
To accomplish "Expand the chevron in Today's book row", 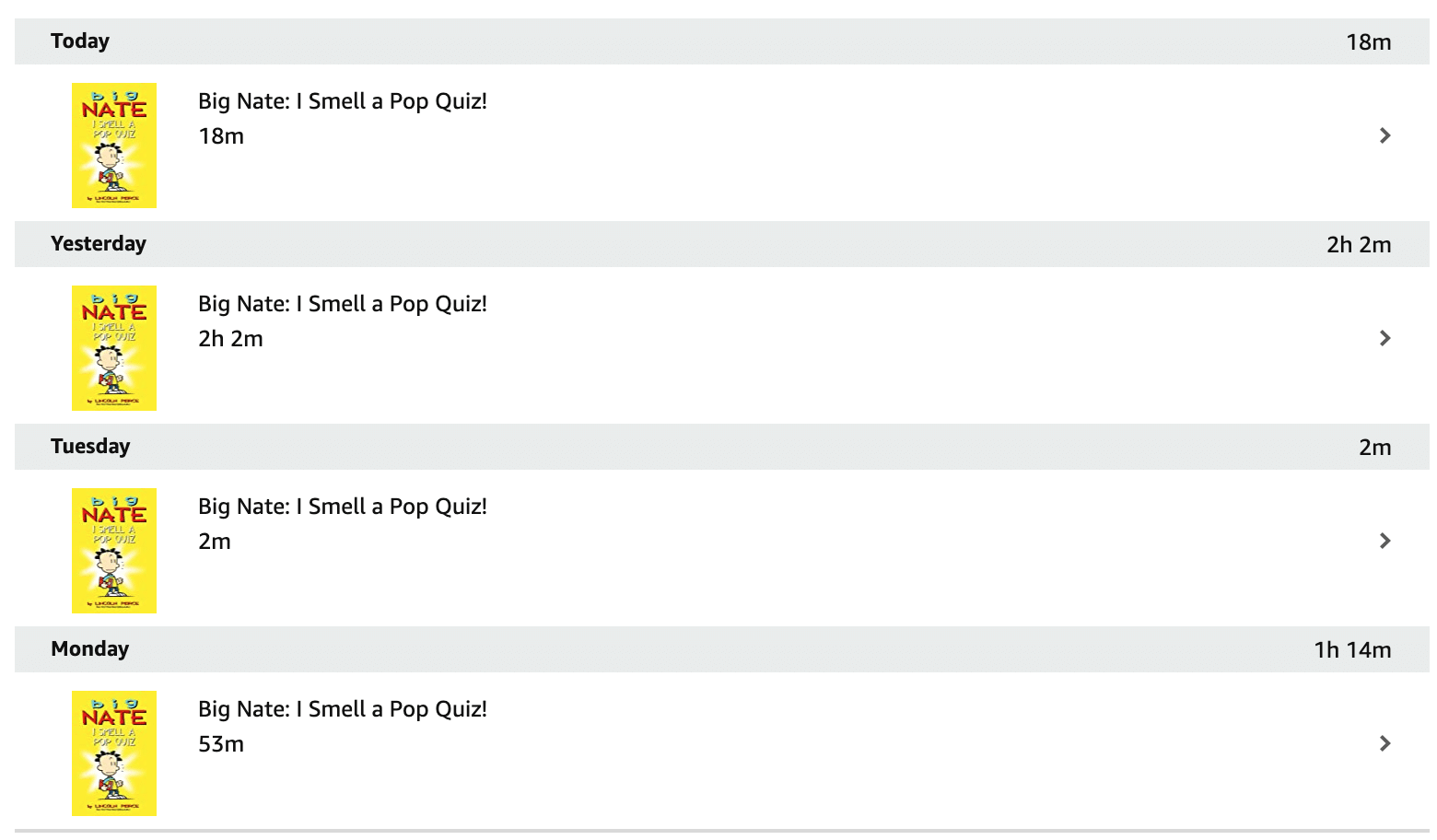I will pos(1384,135).
